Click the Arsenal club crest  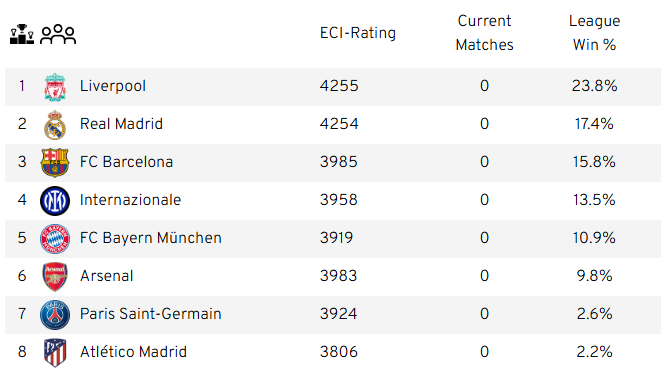[55, 276]
